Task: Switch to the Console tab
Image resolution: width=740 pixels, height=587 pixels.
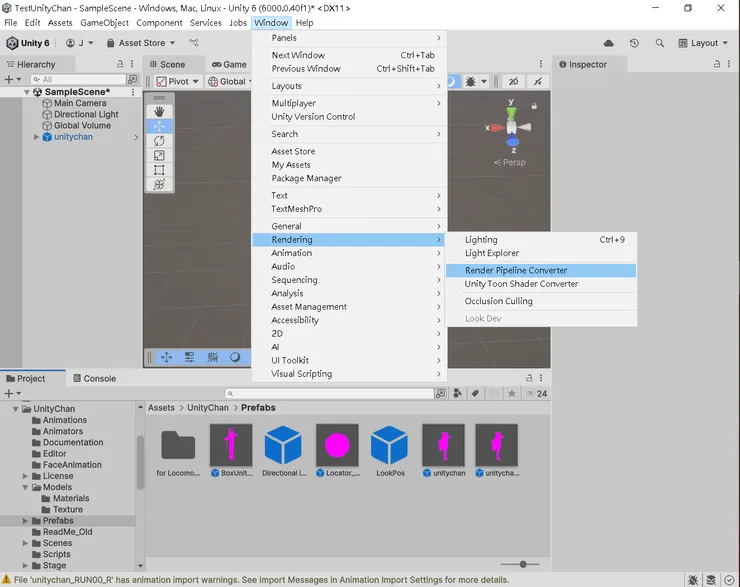Action: [x=94, y=378]
